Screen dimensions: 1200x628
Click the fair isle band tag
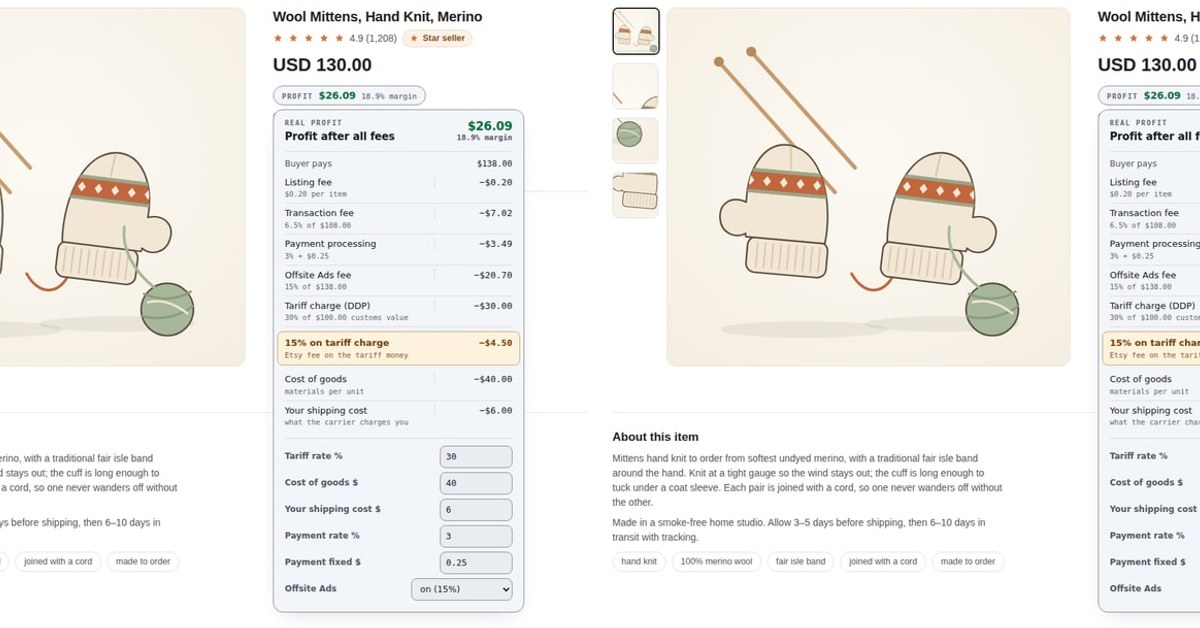(801, 561)
